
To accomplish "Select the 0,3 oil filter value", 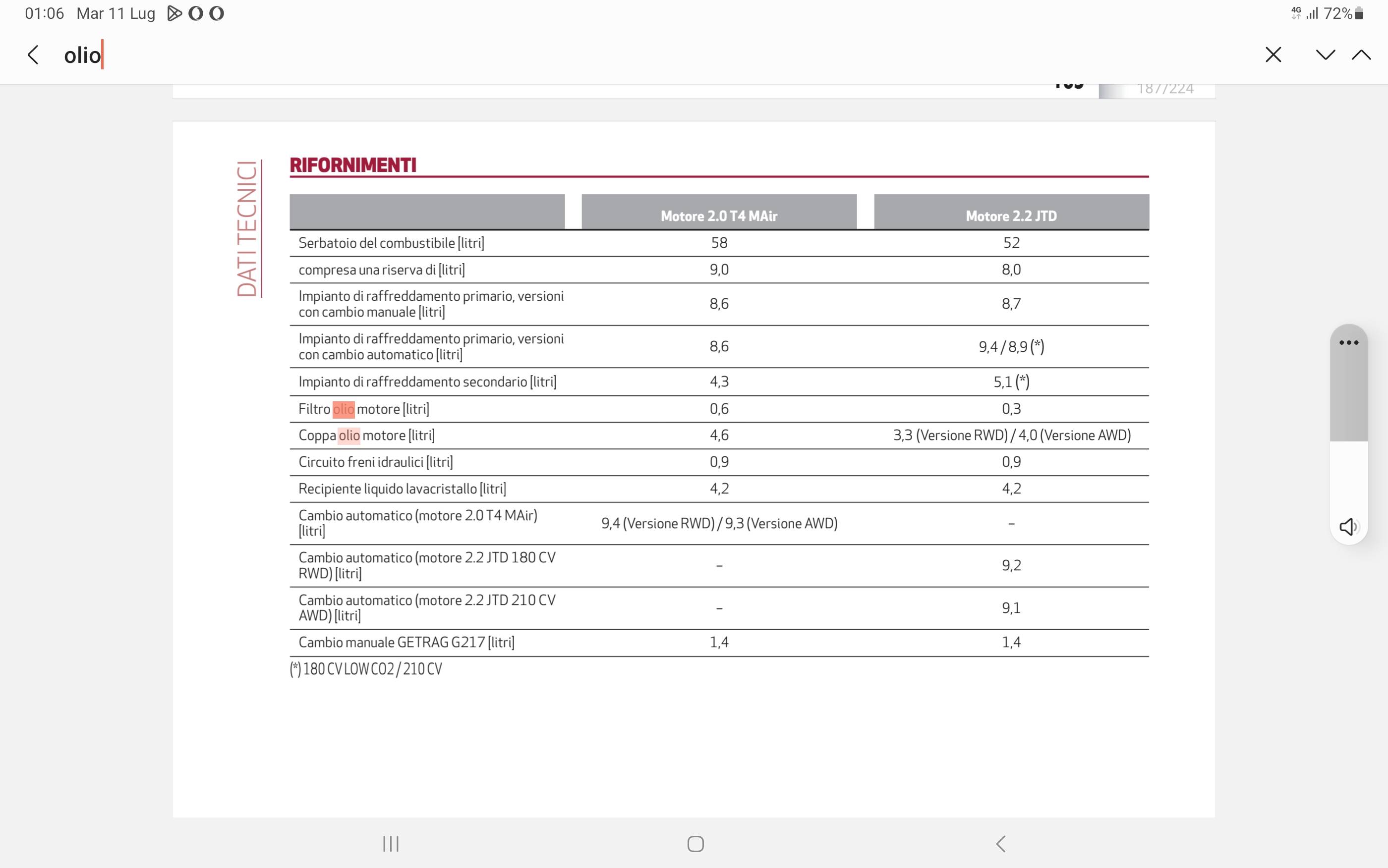I will 1011,409.
